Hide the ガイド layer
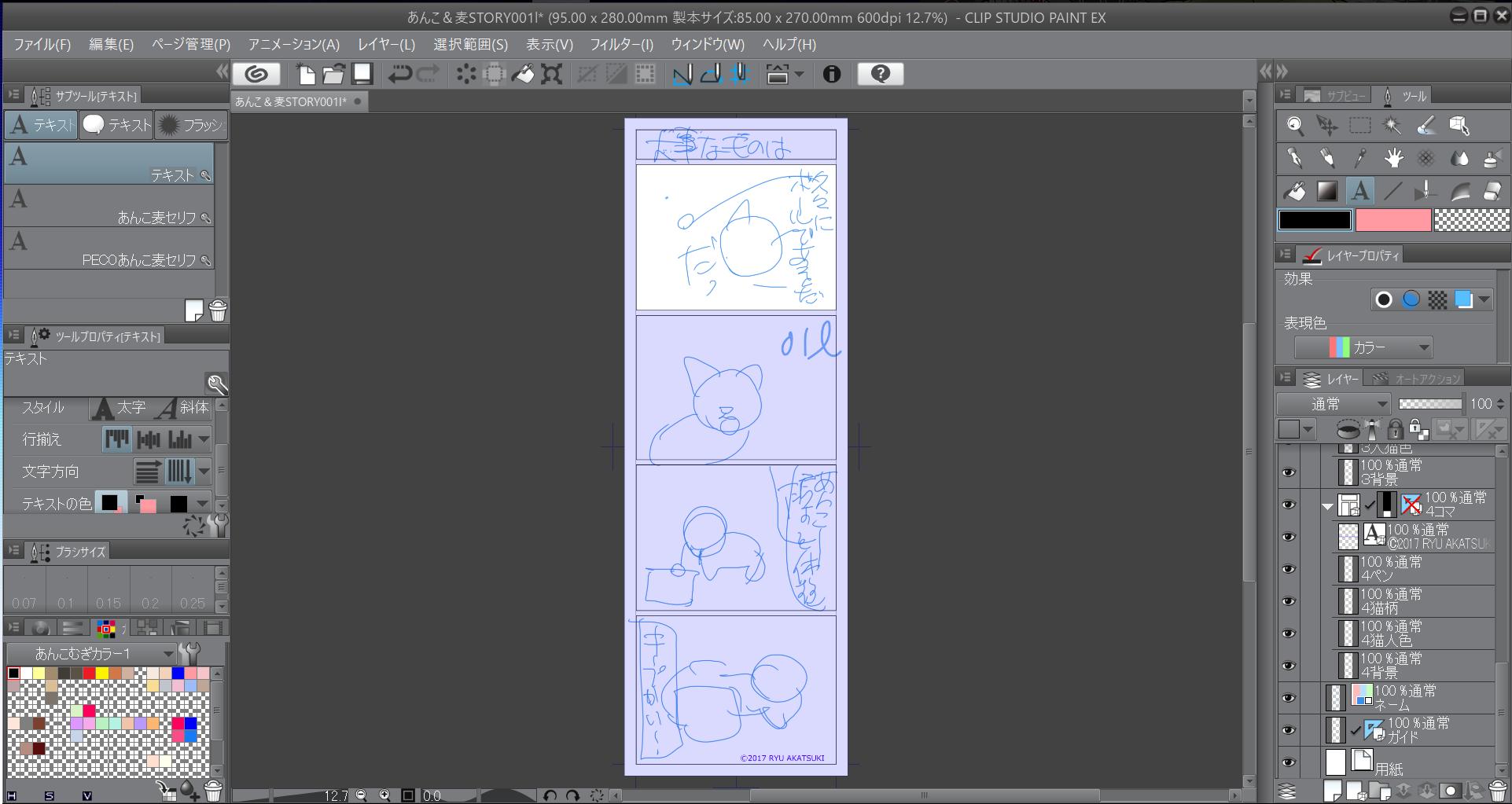Viewport: 1512px width, 804px height. click(1289, 730)
